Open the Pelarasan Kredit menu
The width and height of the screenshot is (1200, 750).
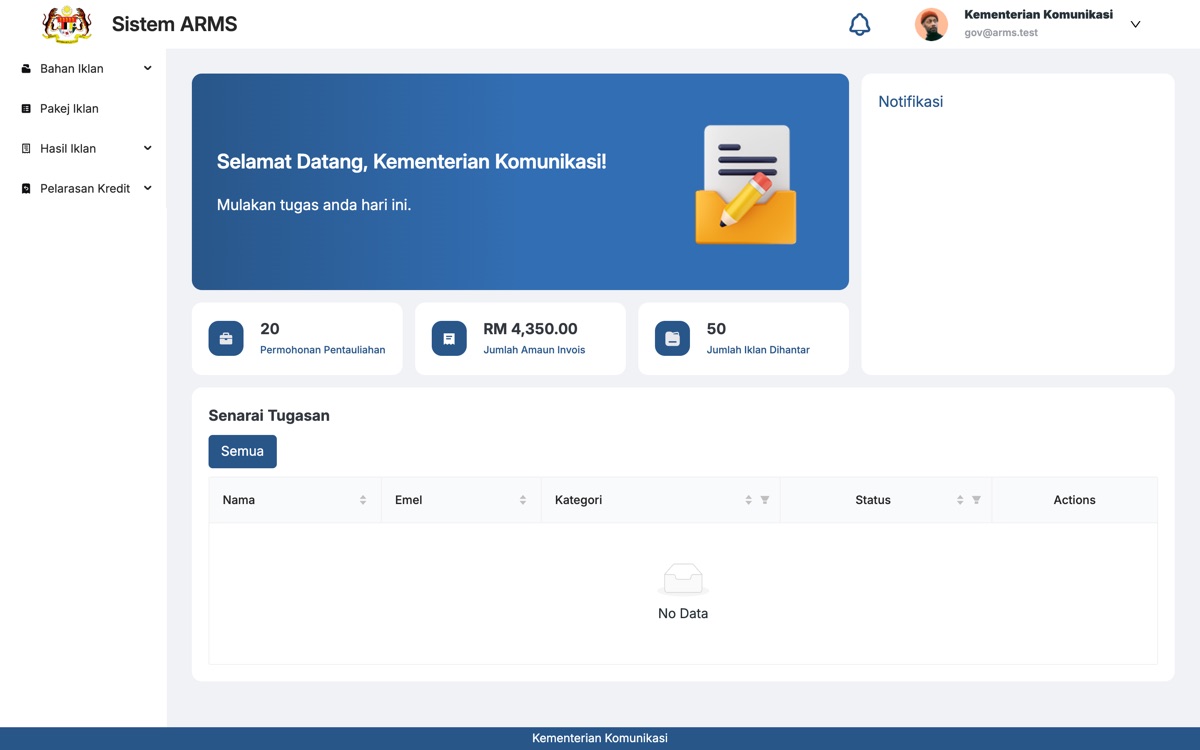(84, 189)
